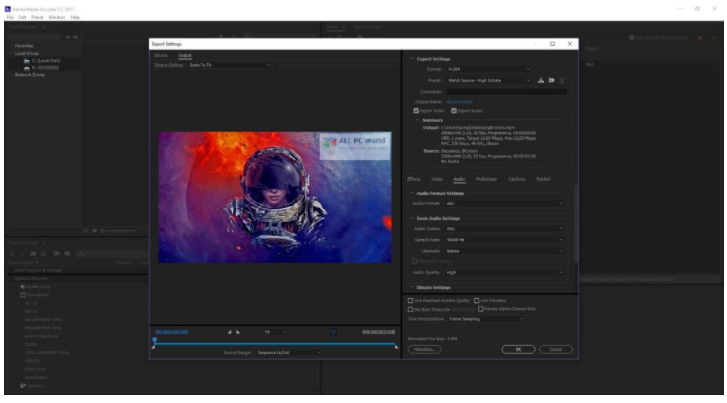Switch to the Multiplexer tab

pyautogui.click(x=486, y=179)
